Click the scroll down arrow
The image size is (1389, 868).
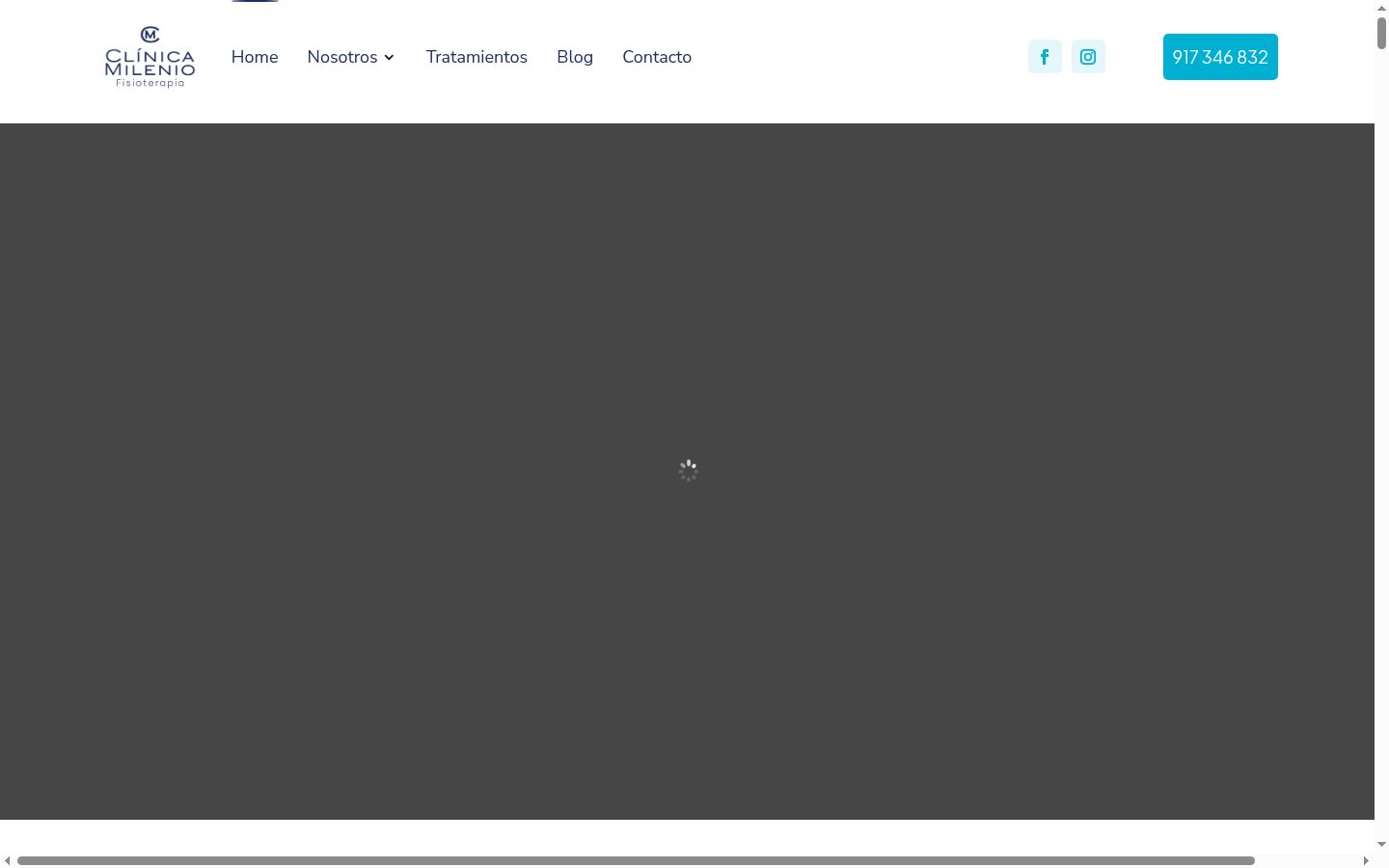(x=1381, y=845)
